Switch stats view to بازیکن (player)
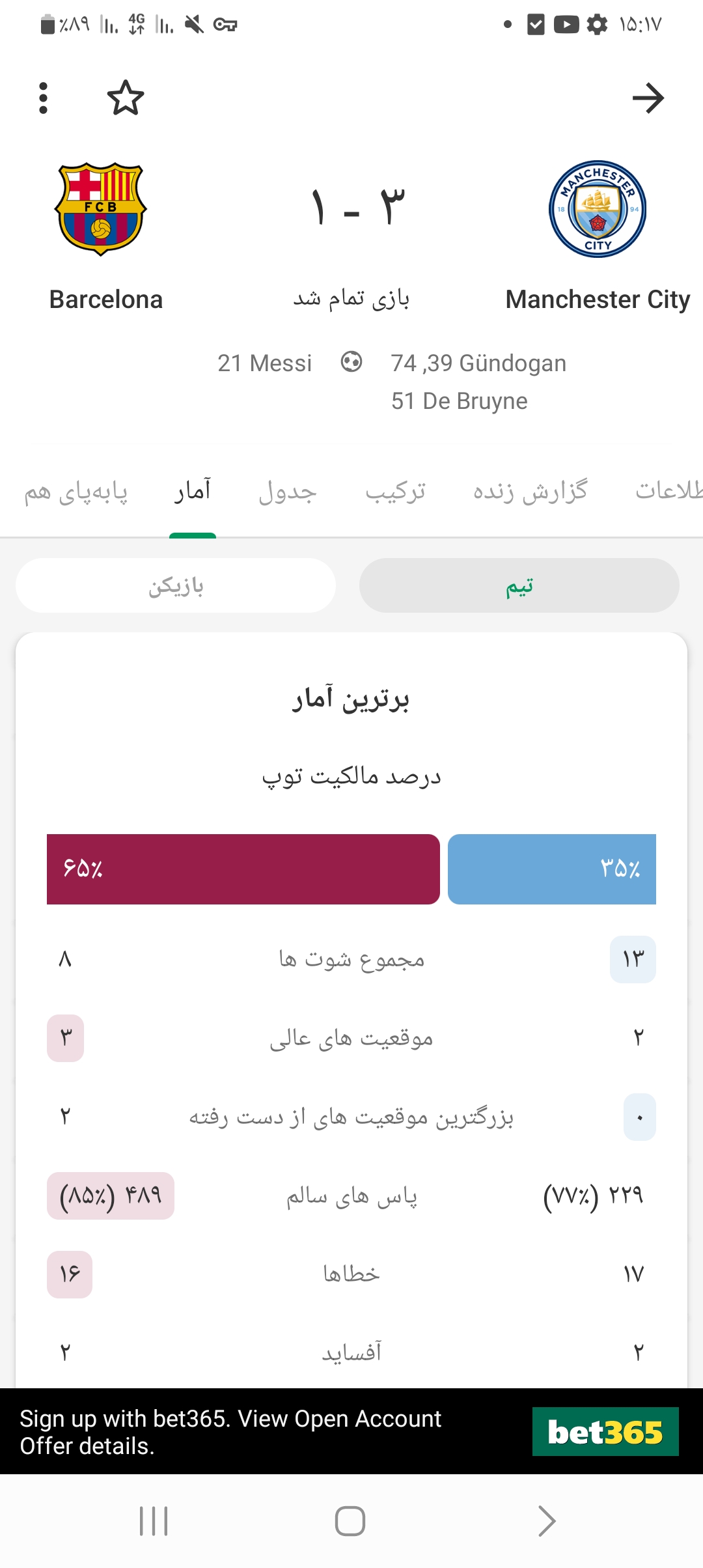This screenshot has width=703, height=1568. tap(176, 585)
